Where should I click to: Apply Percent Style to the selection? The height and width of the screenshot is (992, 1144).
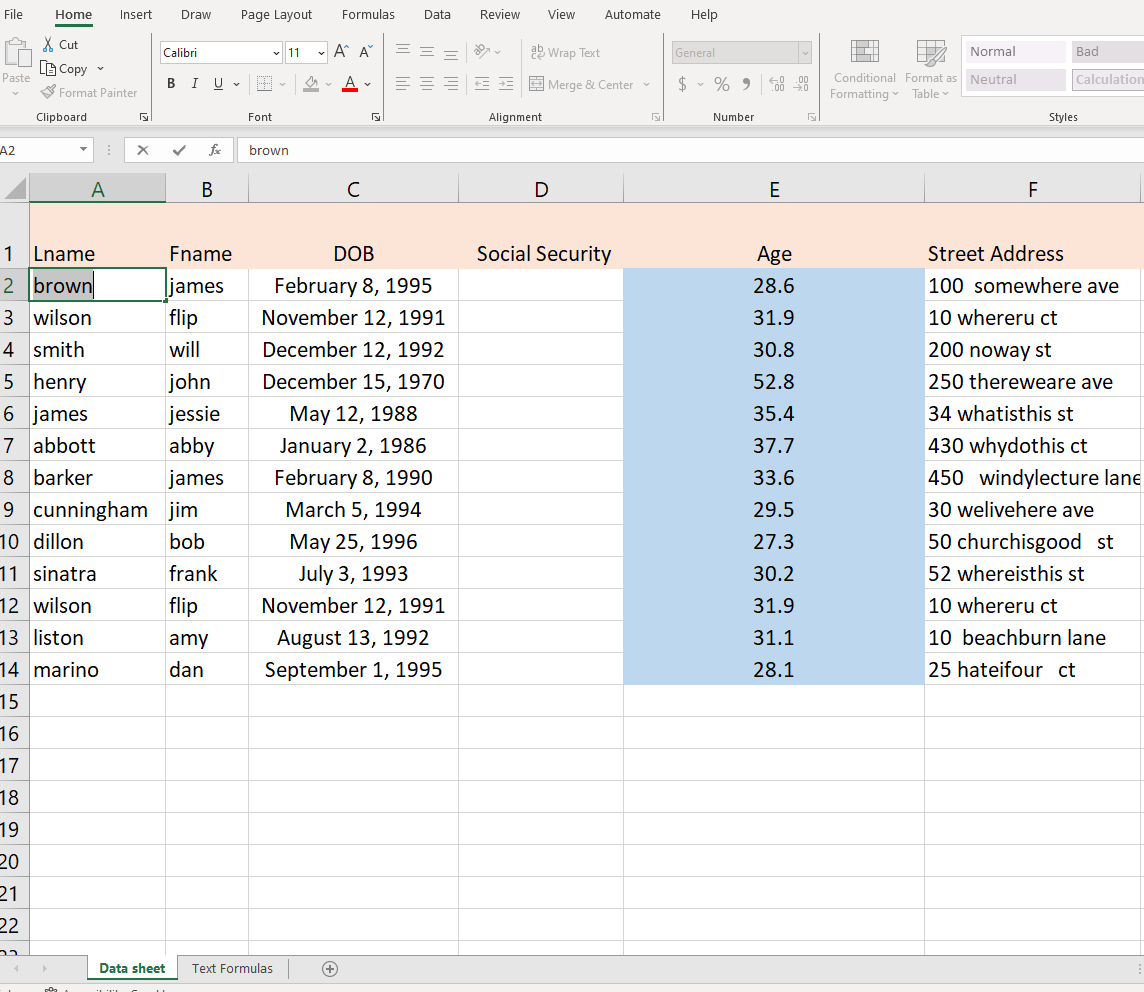tap(721, 84)
